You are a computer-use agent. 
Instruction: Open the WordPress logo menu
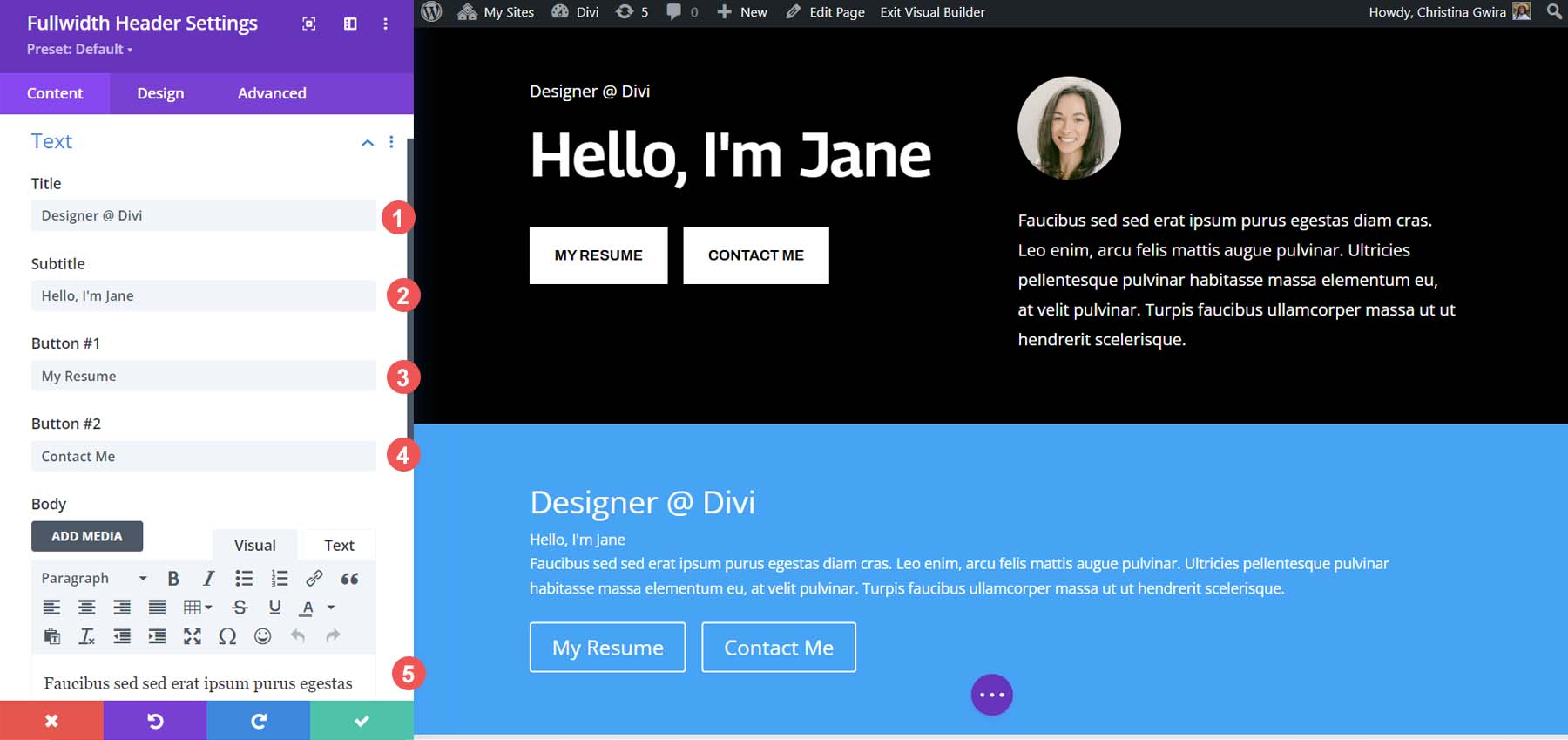432,12
